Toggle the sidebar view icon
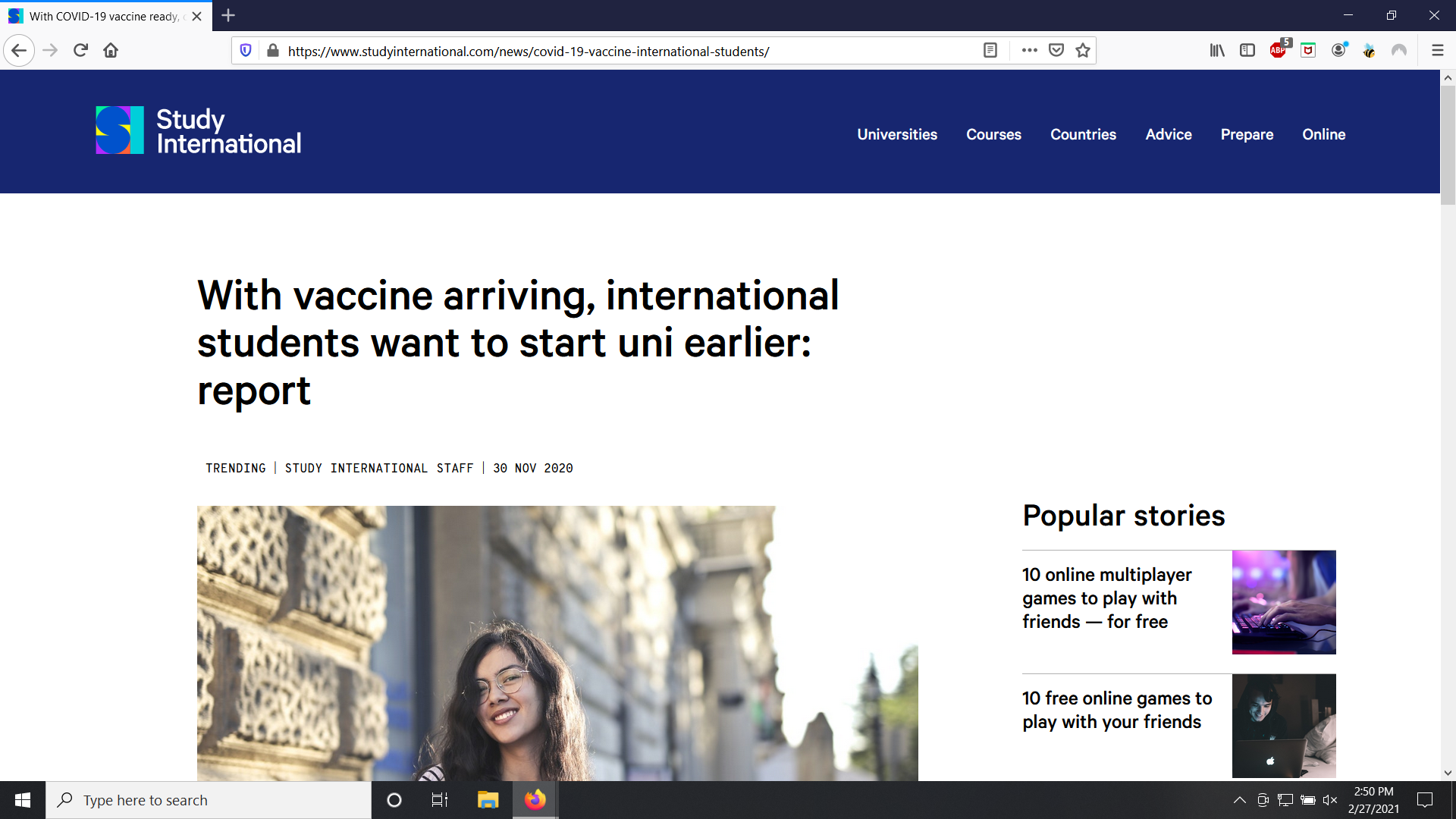Image resolution: width=1456 pixels, height=819 pixels. click(x=1247, y=51)
